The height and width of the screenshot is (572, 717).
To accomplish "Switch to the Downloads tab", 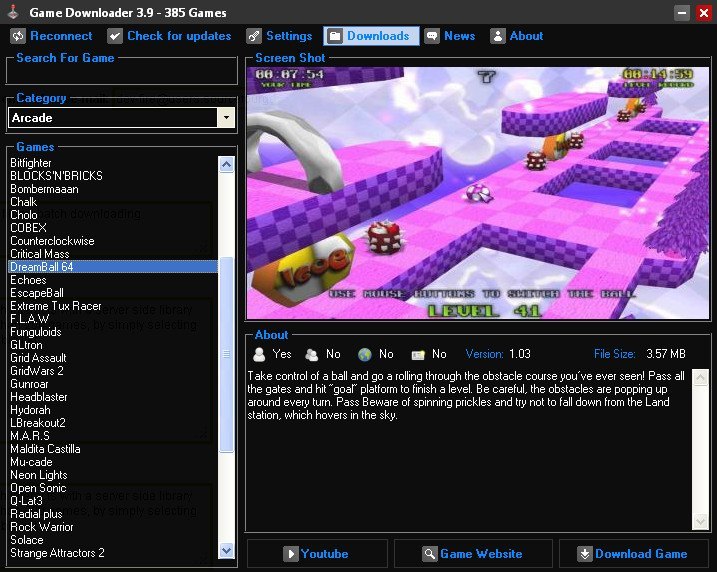I will [371, 36].
